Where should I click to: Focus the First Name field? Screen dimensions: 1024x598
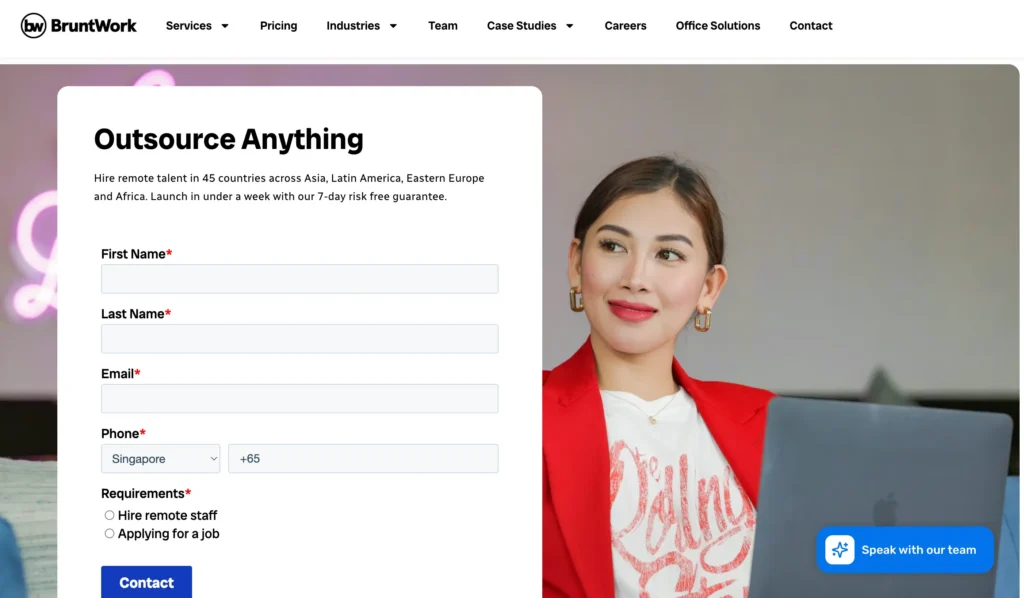pos(300,279)
